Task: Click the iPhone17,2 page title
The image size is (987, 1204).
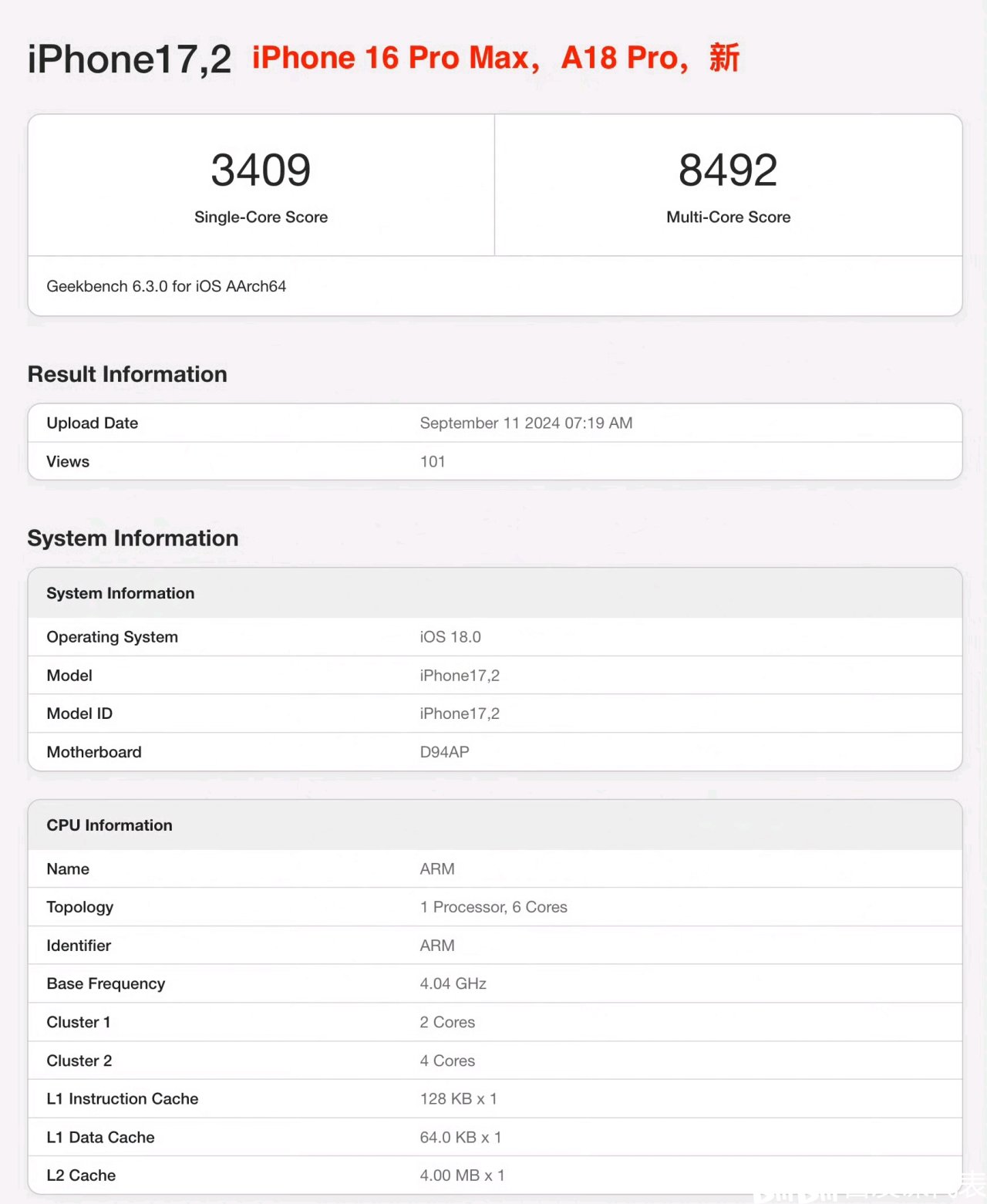Action: 130,59
